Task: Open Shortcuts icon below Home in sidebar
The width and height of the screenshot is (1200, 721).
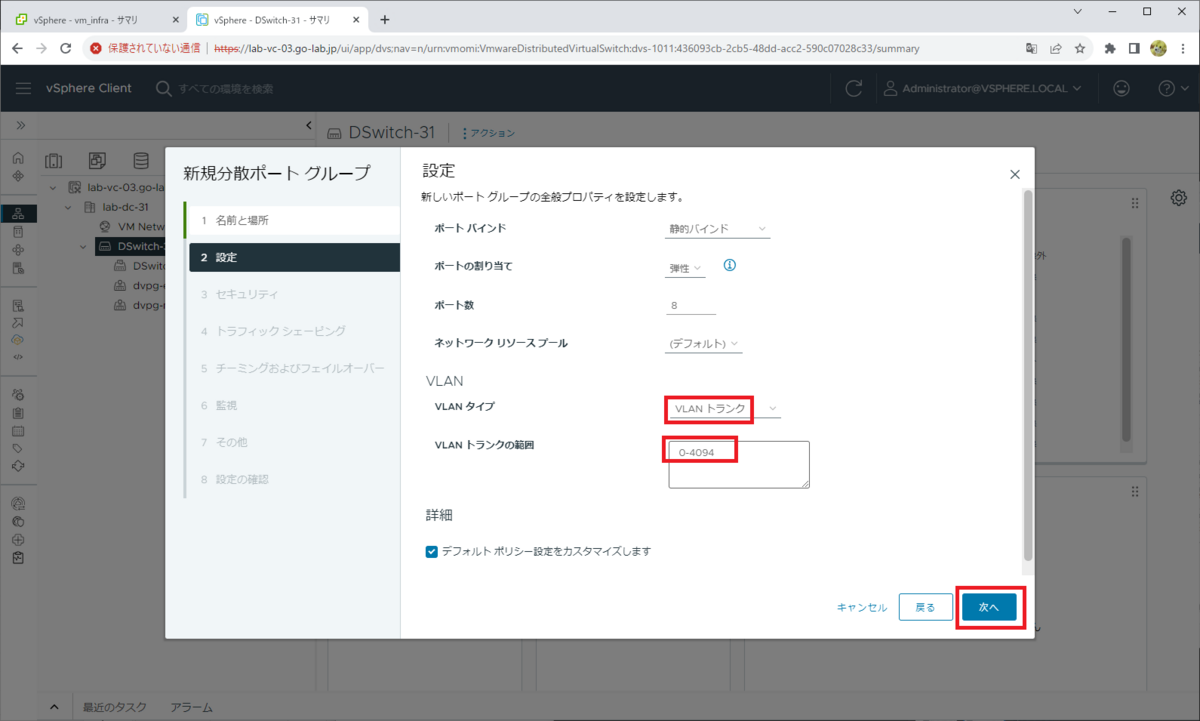Action: pos(18,176)
